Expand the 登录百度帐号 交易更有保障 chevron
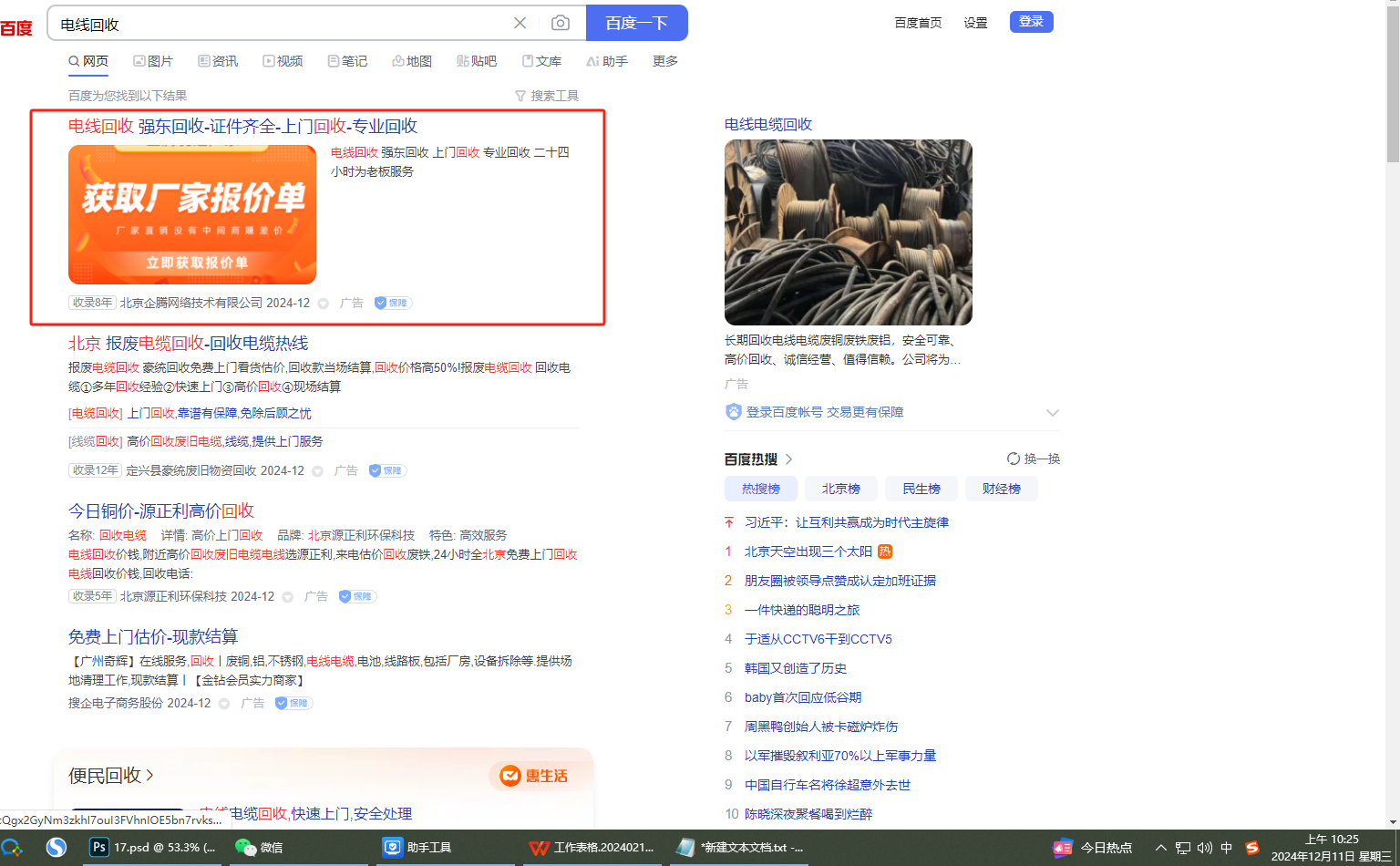The width and height of the screenshot is (1400, 866). click(1053, 413)
